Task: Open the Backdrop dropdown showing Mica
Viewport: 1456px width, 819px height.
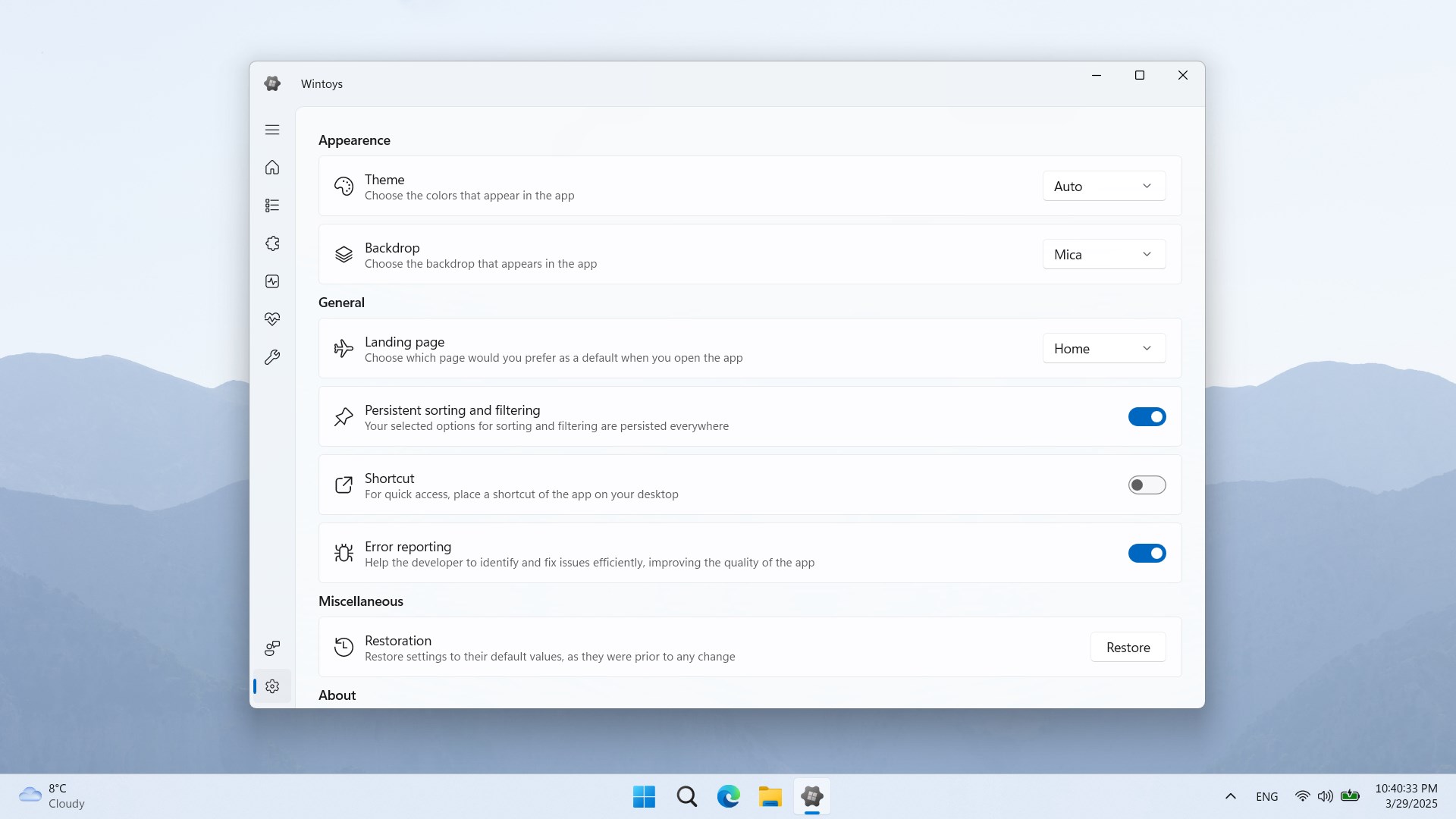Action: [1103, 254]
